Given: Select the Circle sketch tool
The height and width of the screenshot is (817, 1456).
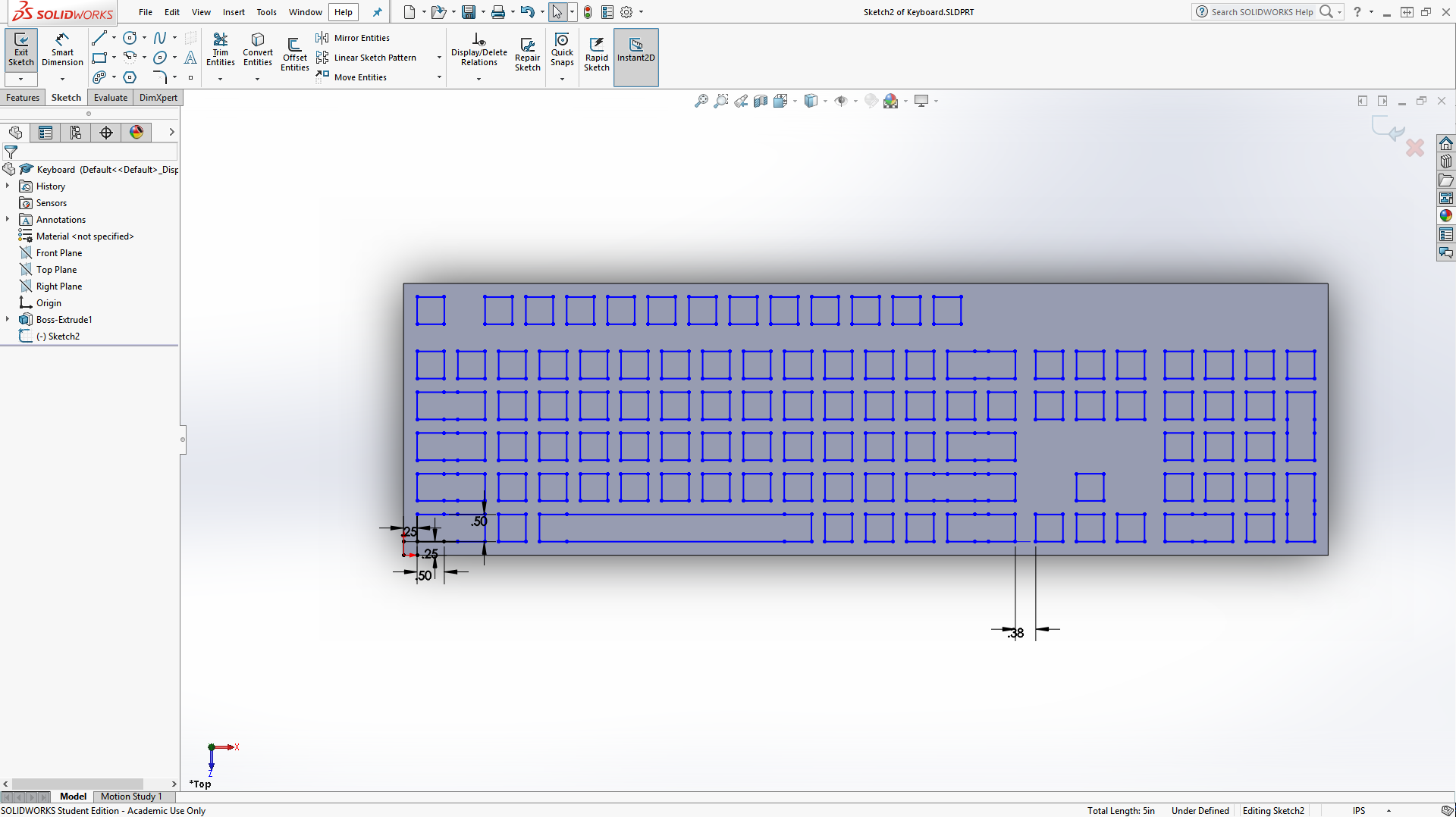Looking at the screenshot, I should 130,38.
